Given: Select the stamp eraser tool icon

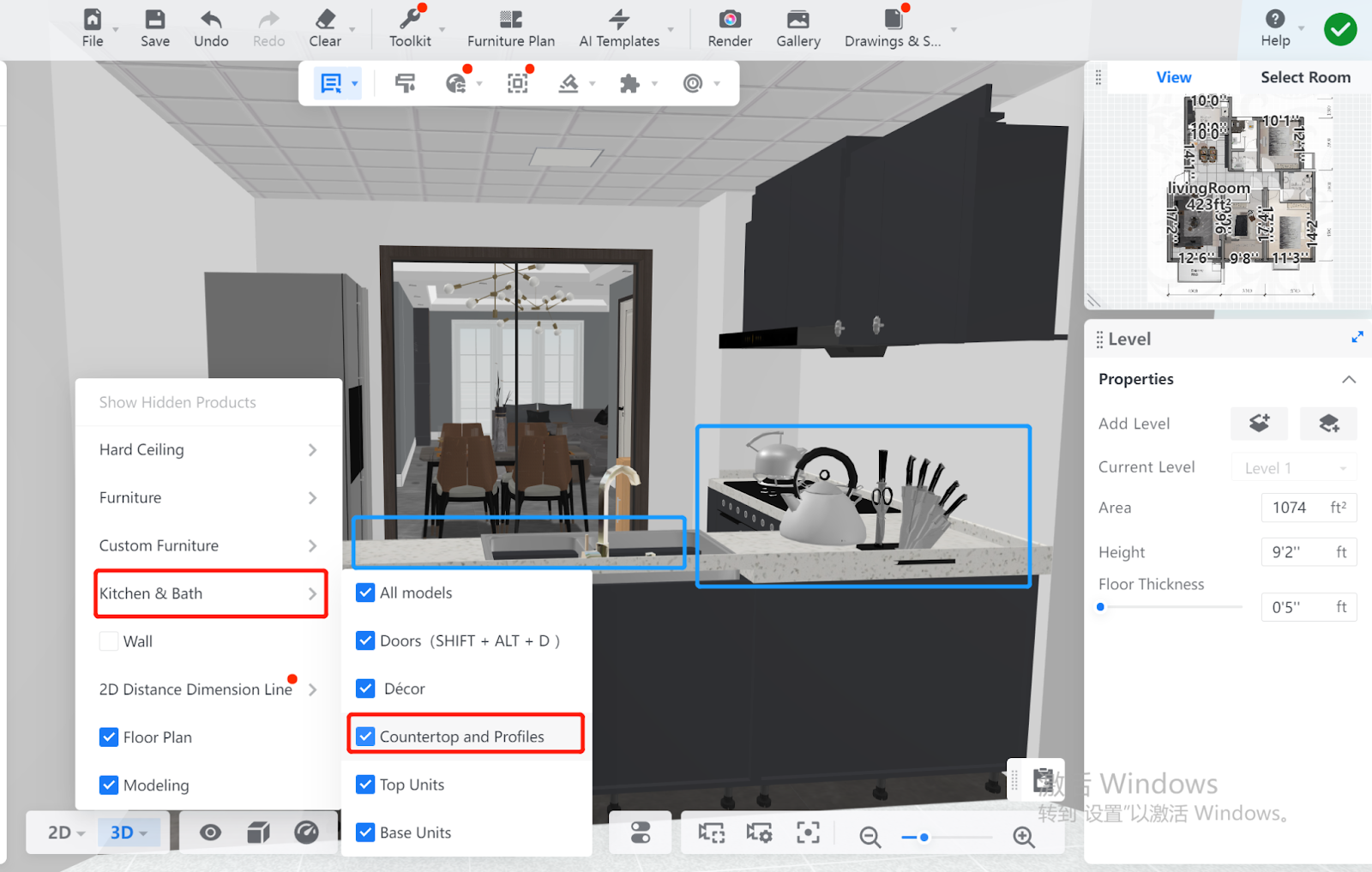Looking at the screenshot, I should point(569,83).
